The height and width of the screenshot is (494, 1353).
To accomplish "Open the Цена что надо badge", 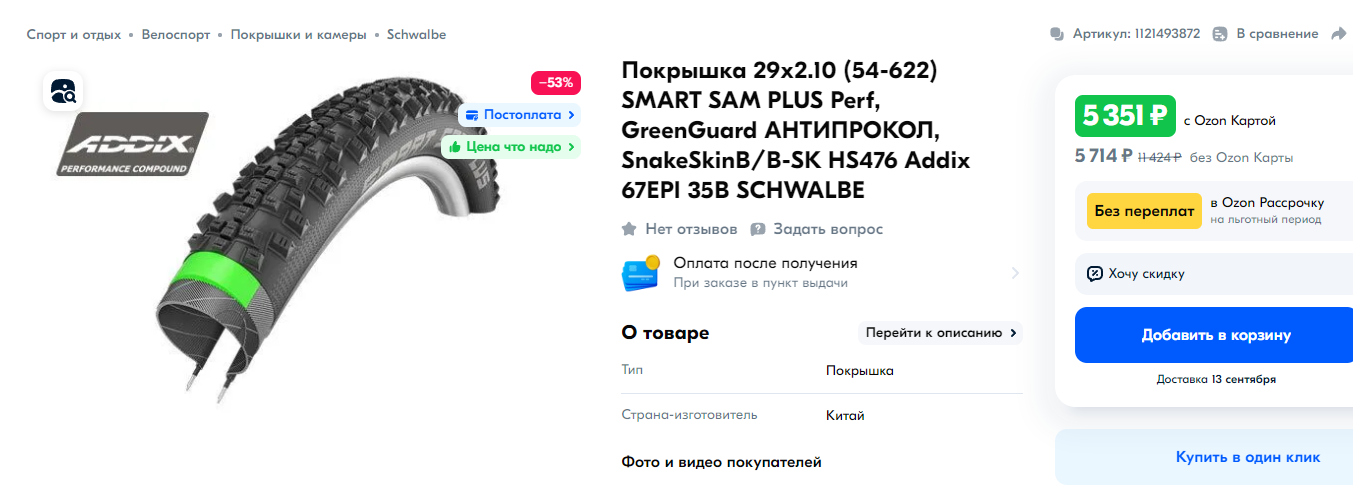I will (x=511, y=146).
